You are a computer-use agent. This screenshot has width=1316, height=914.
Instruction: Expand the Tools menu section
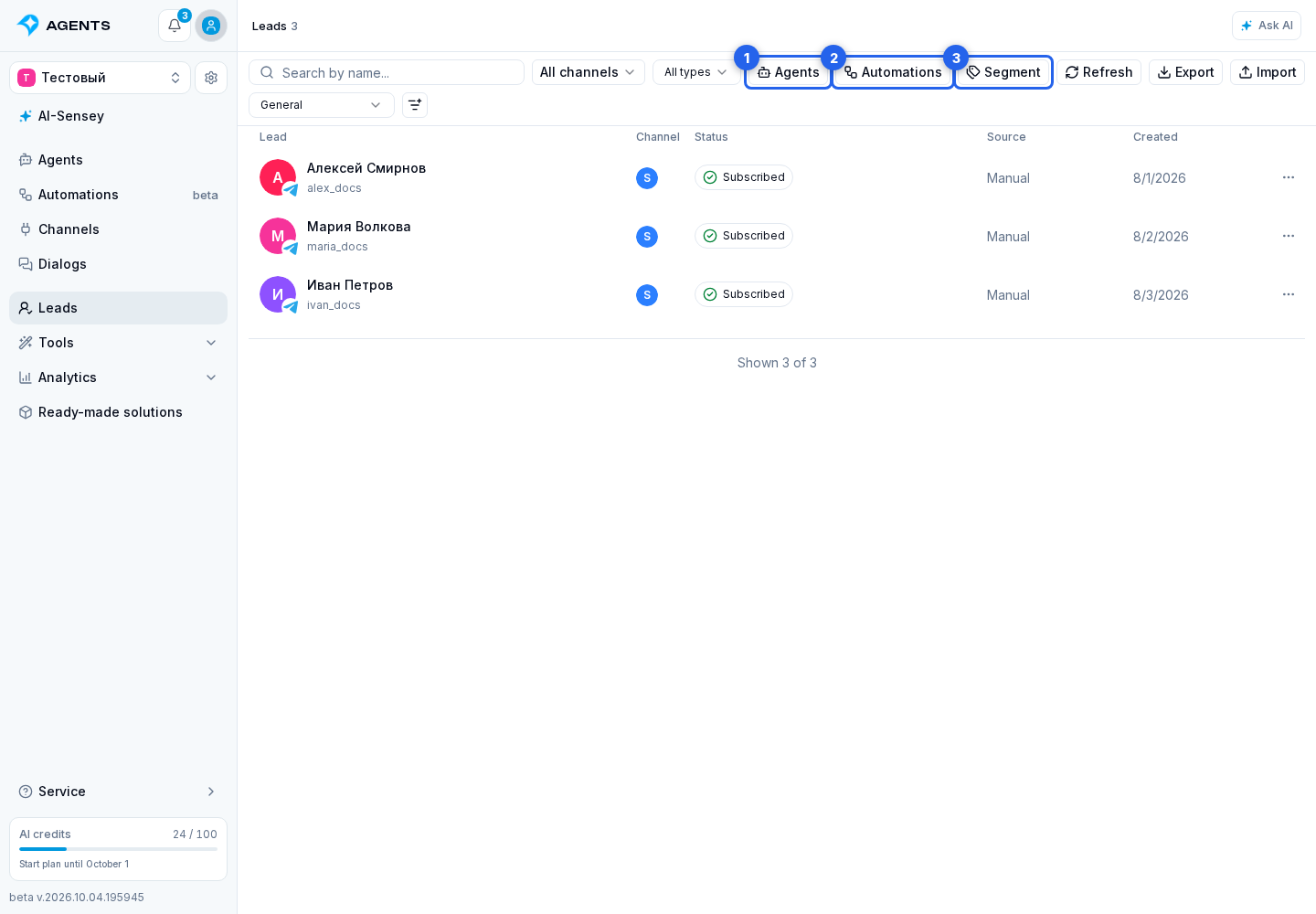pyautogui.click(x=118, y=343)
